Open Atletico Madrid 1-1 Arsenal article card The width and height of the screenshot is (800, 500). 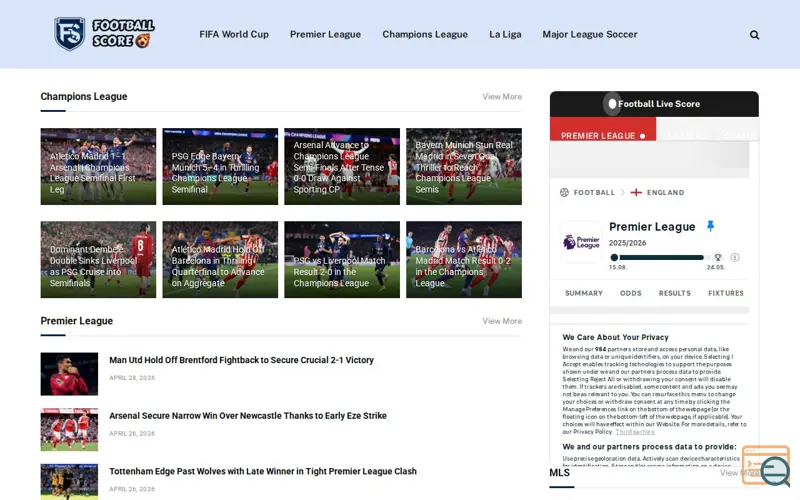click(98, 166)
